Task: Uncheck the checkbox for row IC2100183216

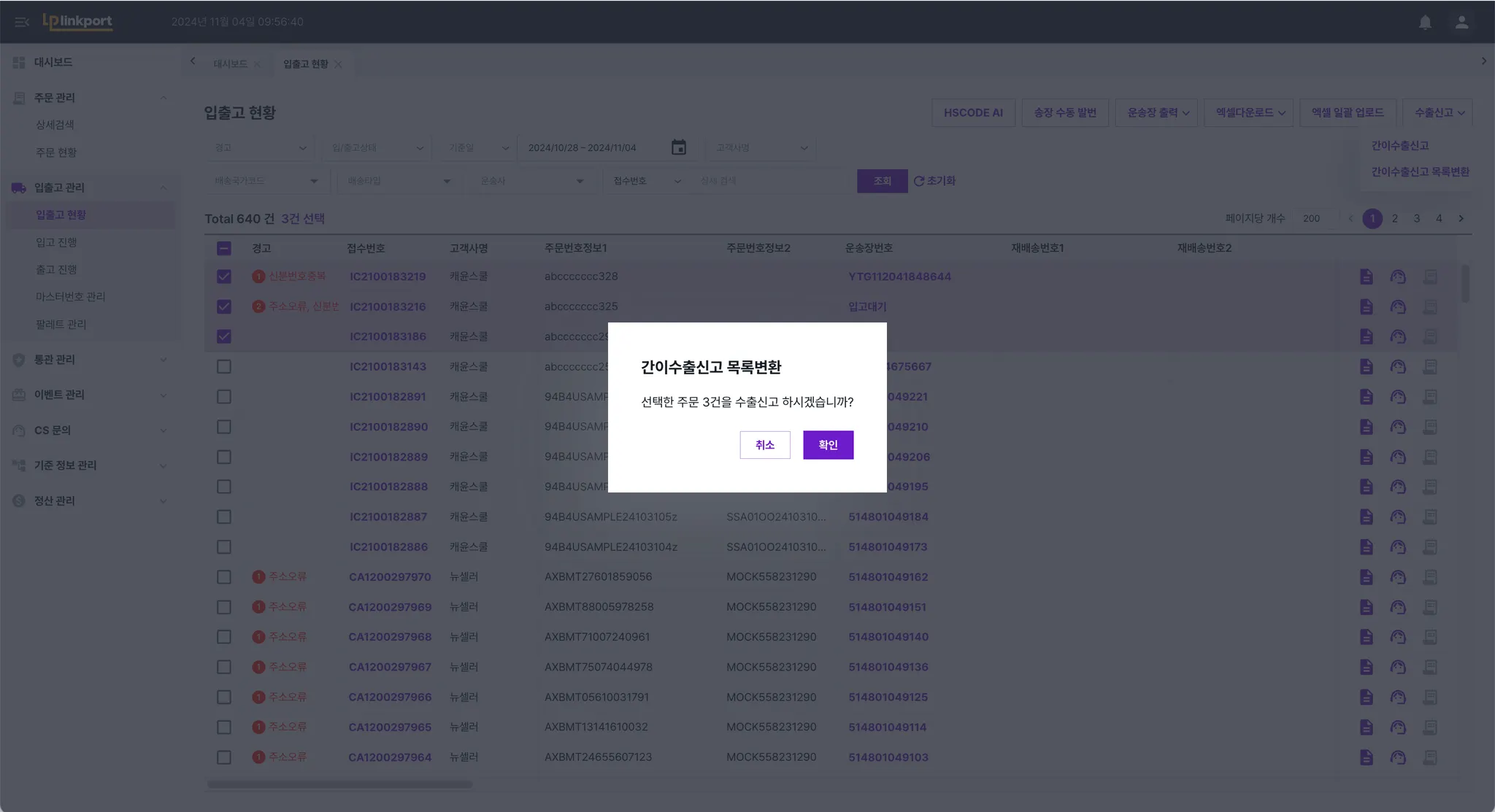Action: tap(224, 306)
